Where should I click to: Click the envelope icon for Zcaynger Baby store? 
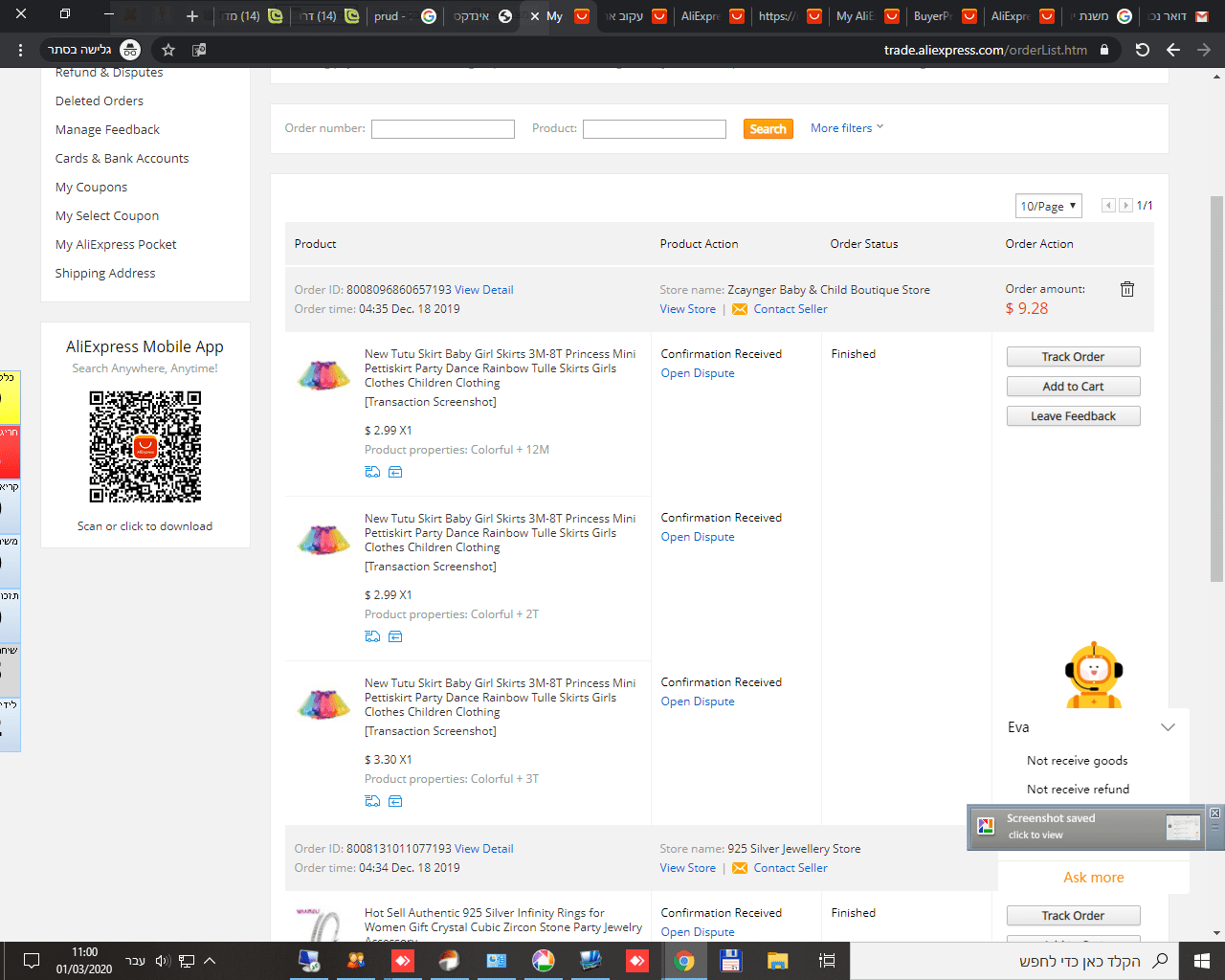(x=740, y=309)
